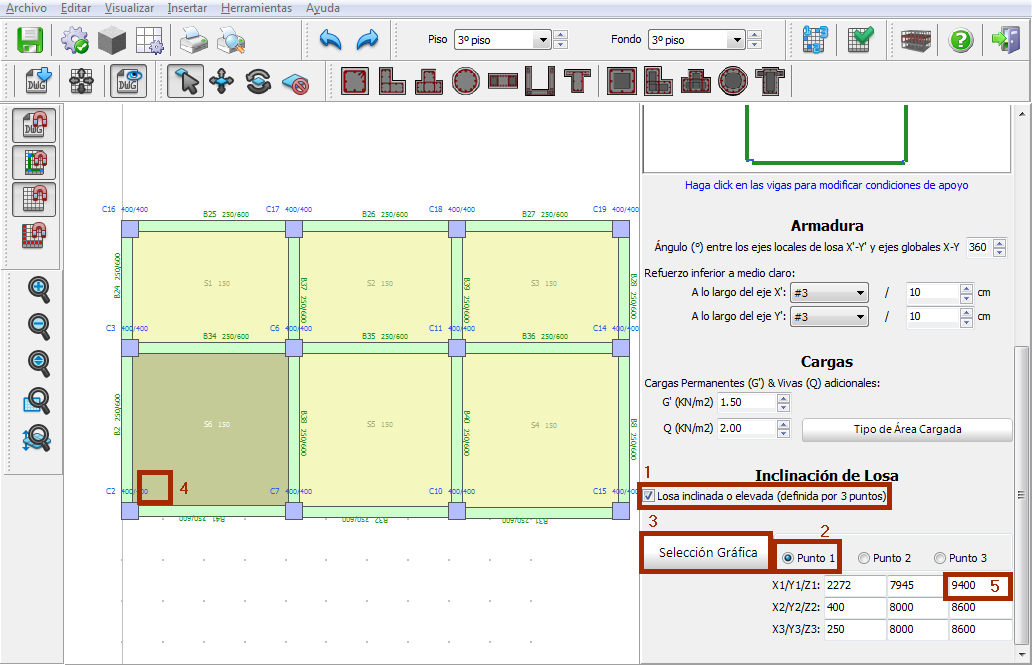Click the print preview icon

pyautogui.click(x=231, y=40)
